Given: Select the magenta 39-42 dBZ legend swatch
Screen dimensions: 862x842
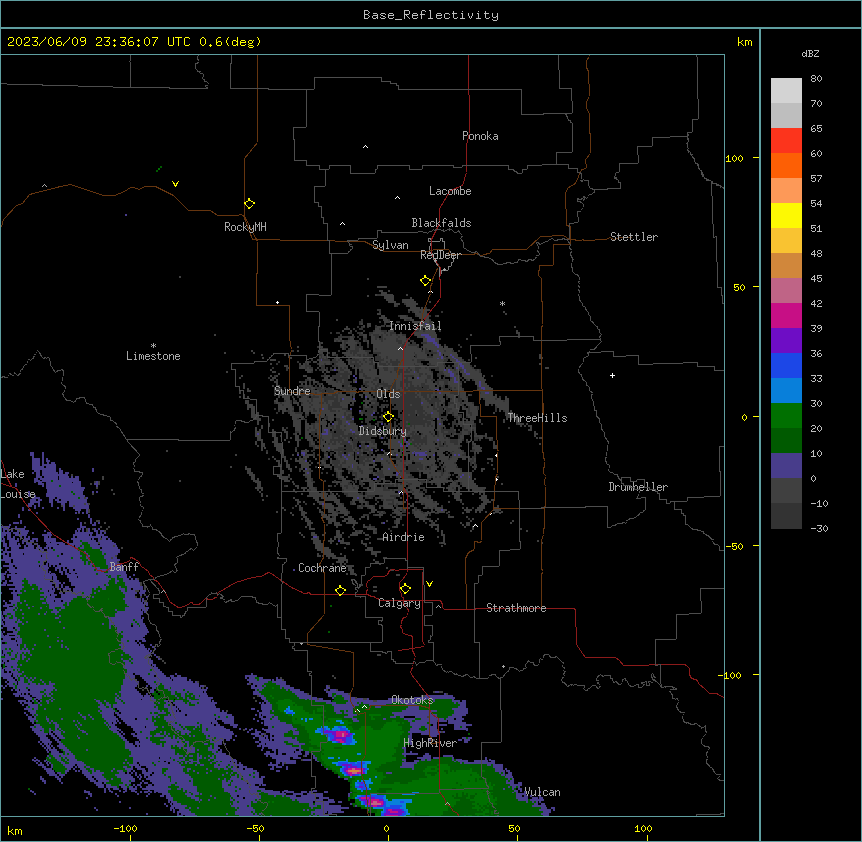Looking at the screenshot, I should [x=786, y=315].
